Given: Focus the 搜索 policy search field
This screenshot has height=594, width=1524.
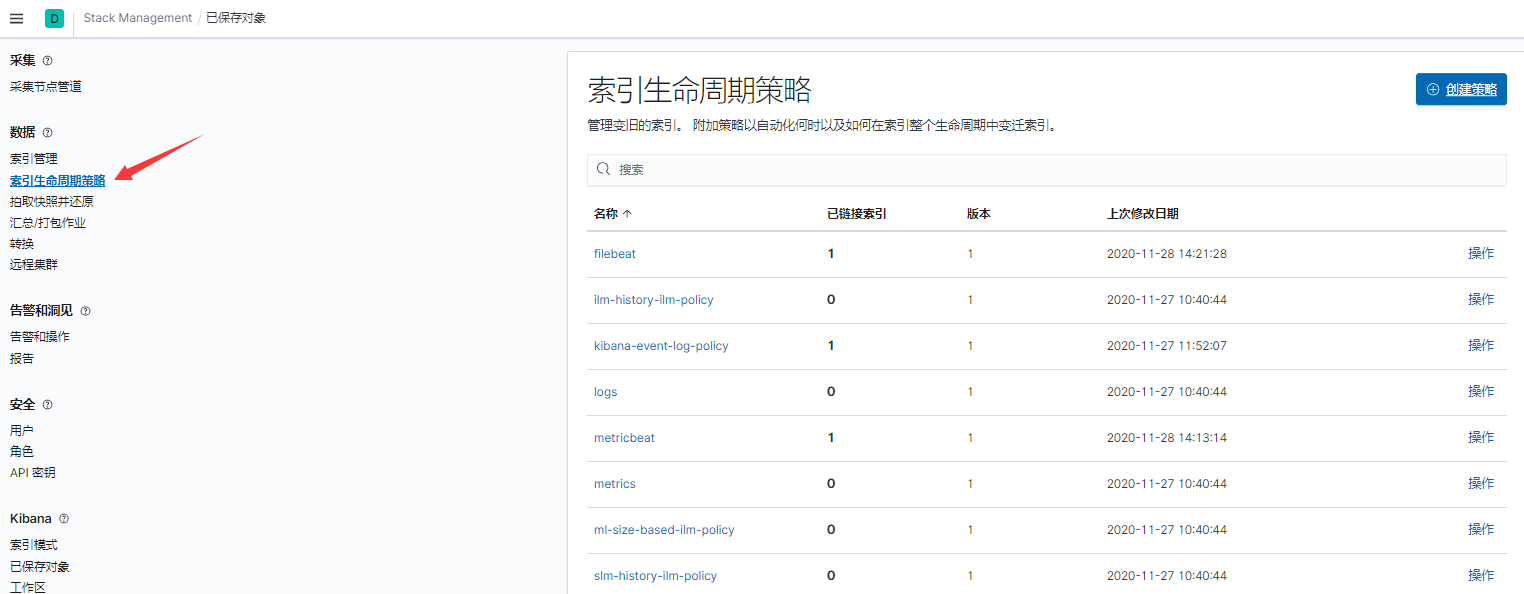Looking at the screenshot, I should (x=1046, y=170).
